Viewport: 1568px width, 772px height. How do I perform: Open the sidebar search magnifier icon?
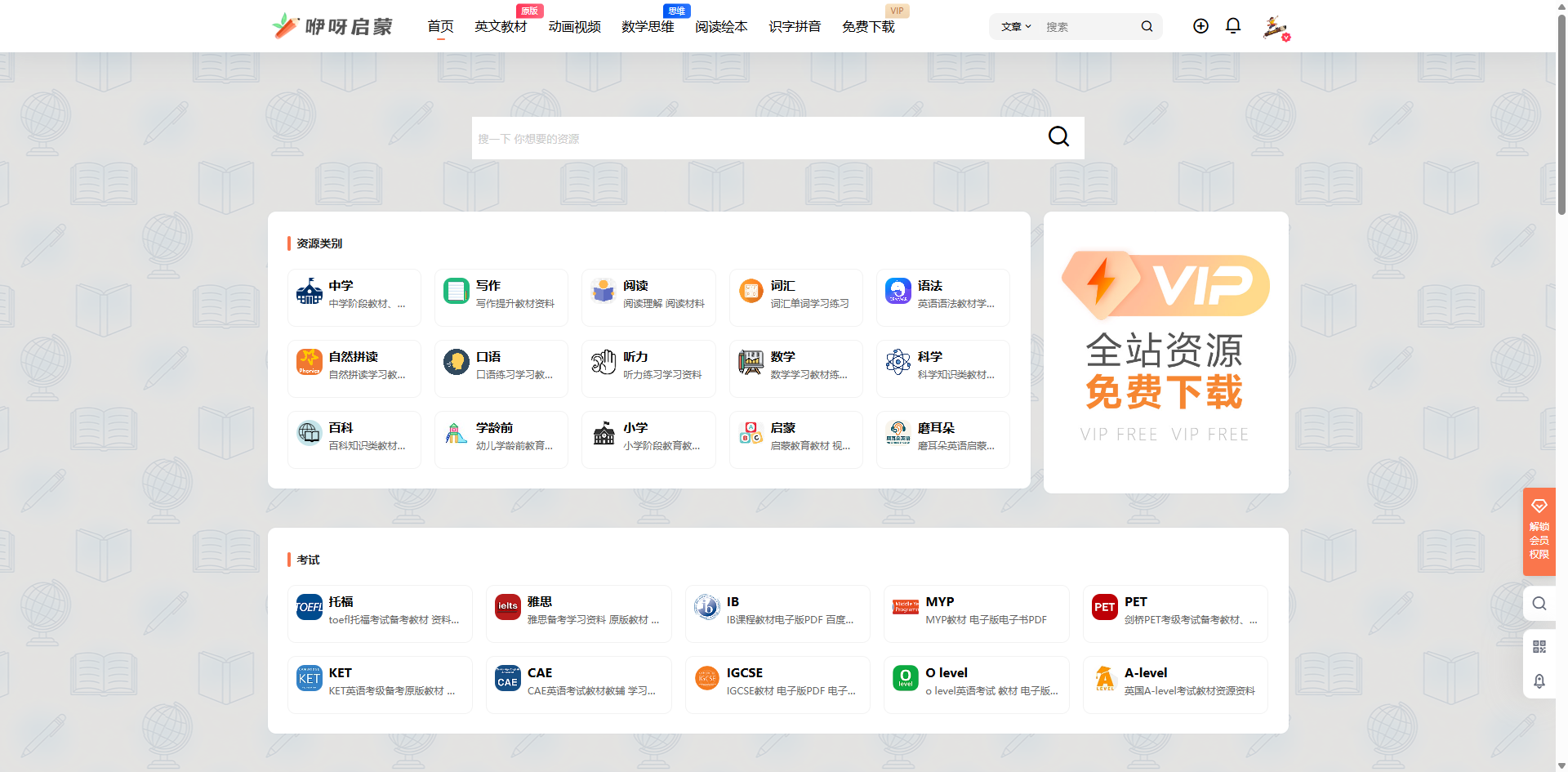(1539, 603)
